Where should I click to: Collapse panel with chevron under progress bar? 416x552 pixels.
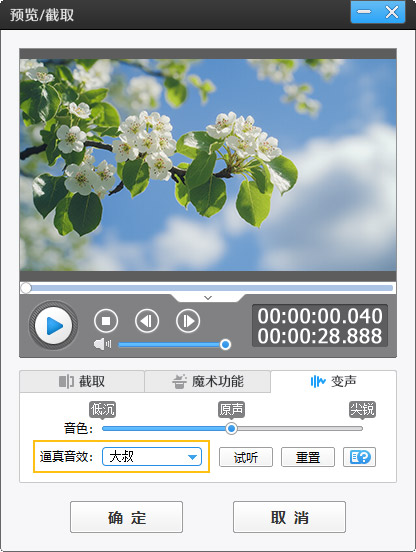[208, 298]
